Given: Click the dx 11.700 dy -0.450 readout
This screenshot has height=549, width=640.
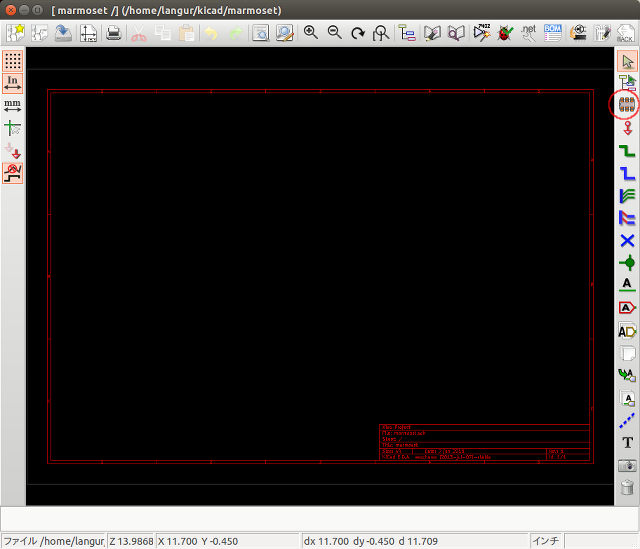Looking at the screenshot, I should (415, 541).
